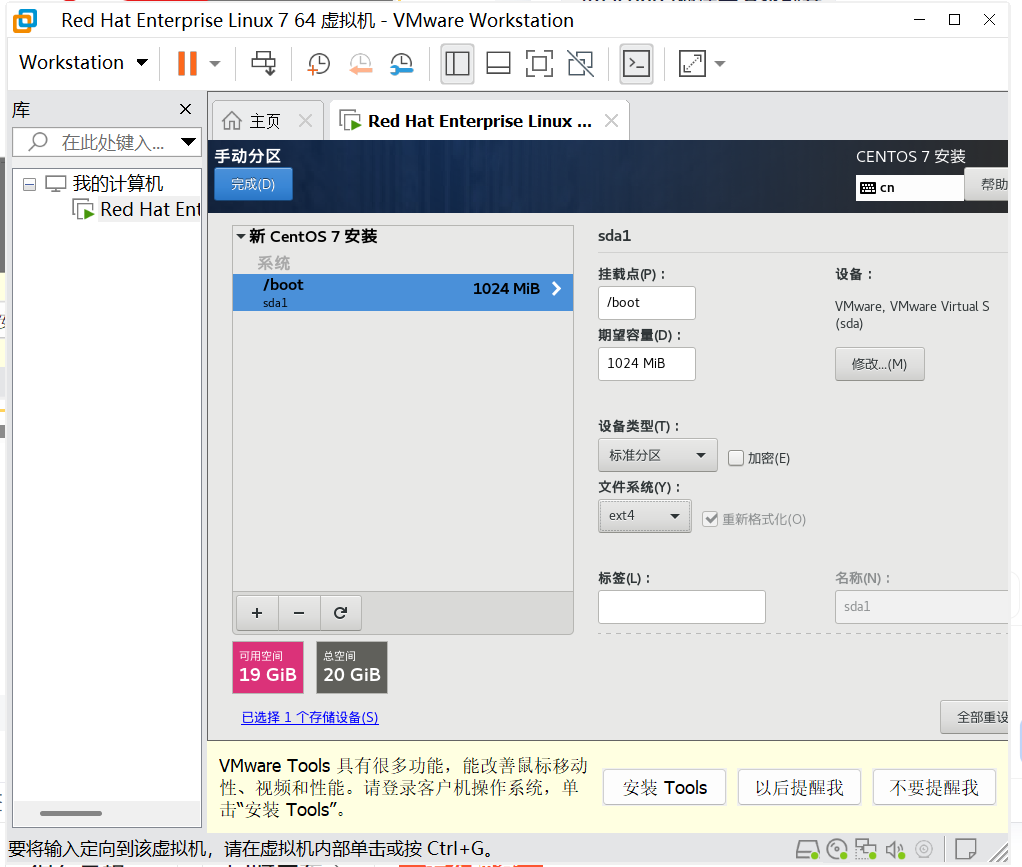1022x867 pixels.
Task: Mute the sound device in the status bar
Action: pos(895,850)
